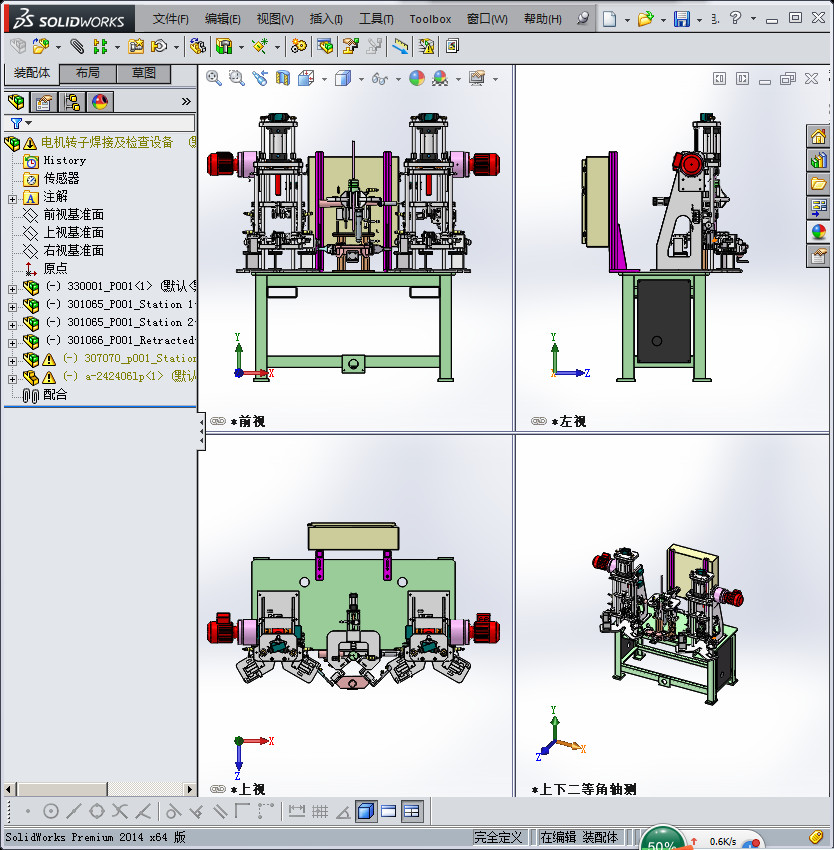
Task: Toggle the link views icon beside 前视
Action: (218, 421)
